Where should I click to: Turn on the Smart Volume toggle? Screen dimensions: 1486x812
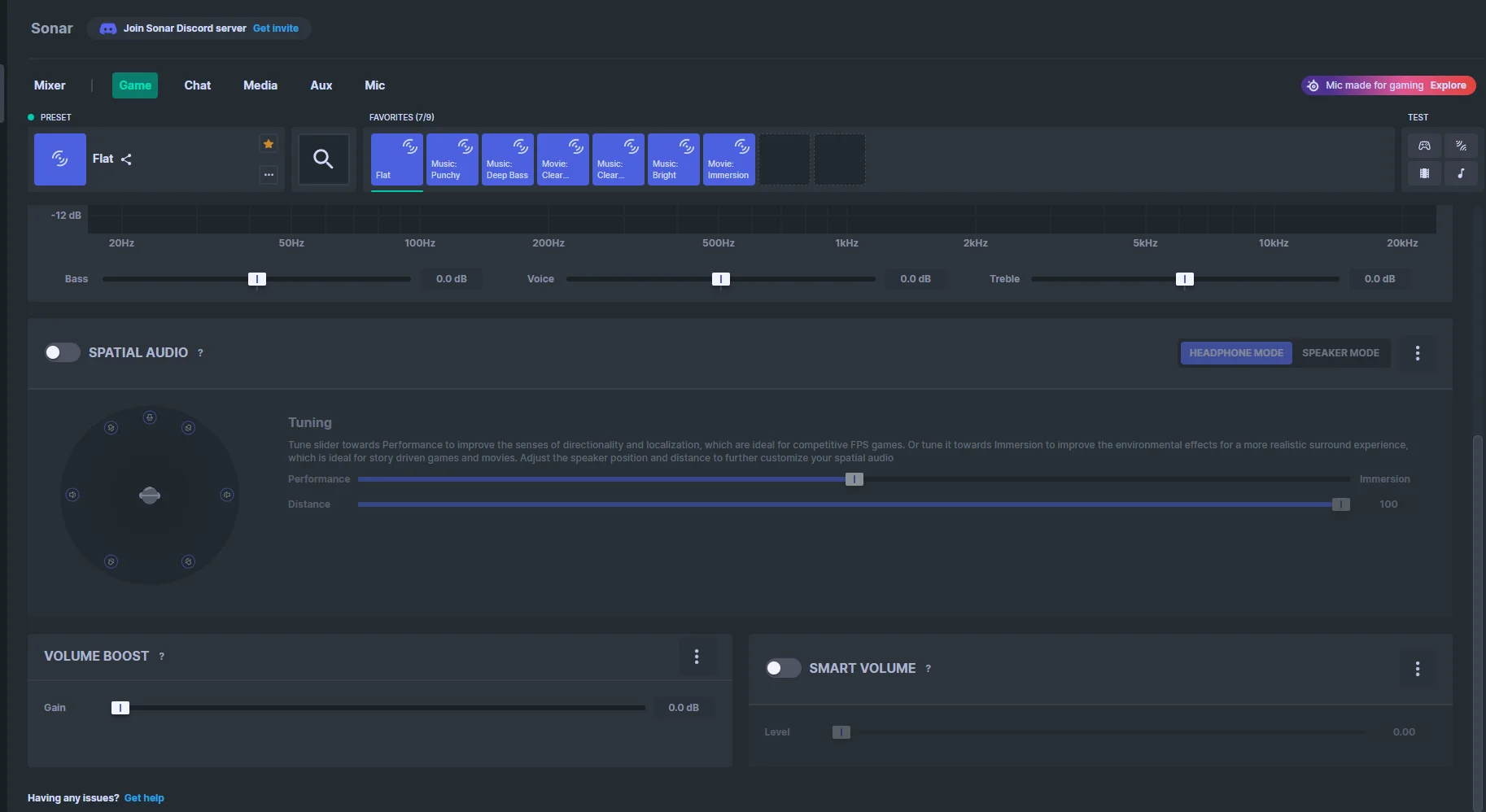click(783, 668)
